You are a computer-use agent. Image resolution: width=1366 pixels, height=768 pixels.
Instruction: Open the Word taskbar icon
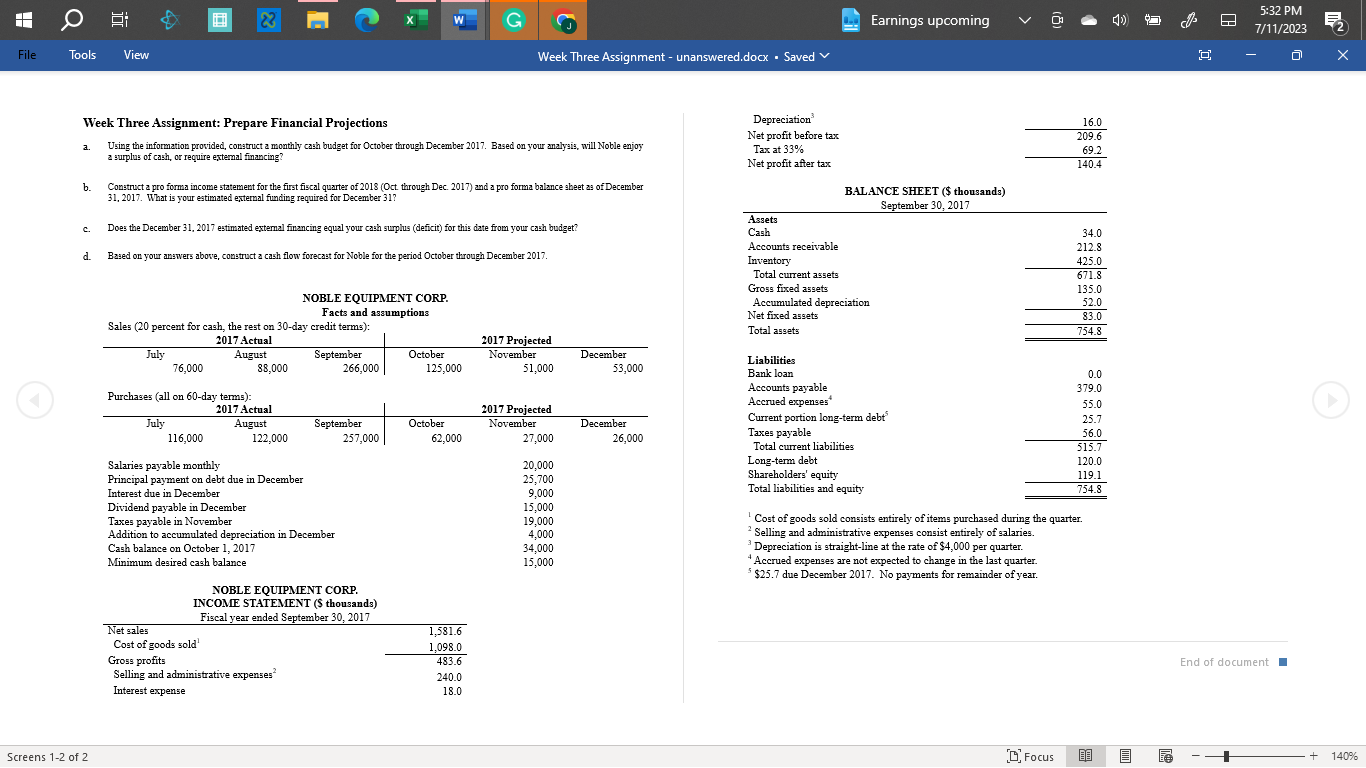[464, 20]
